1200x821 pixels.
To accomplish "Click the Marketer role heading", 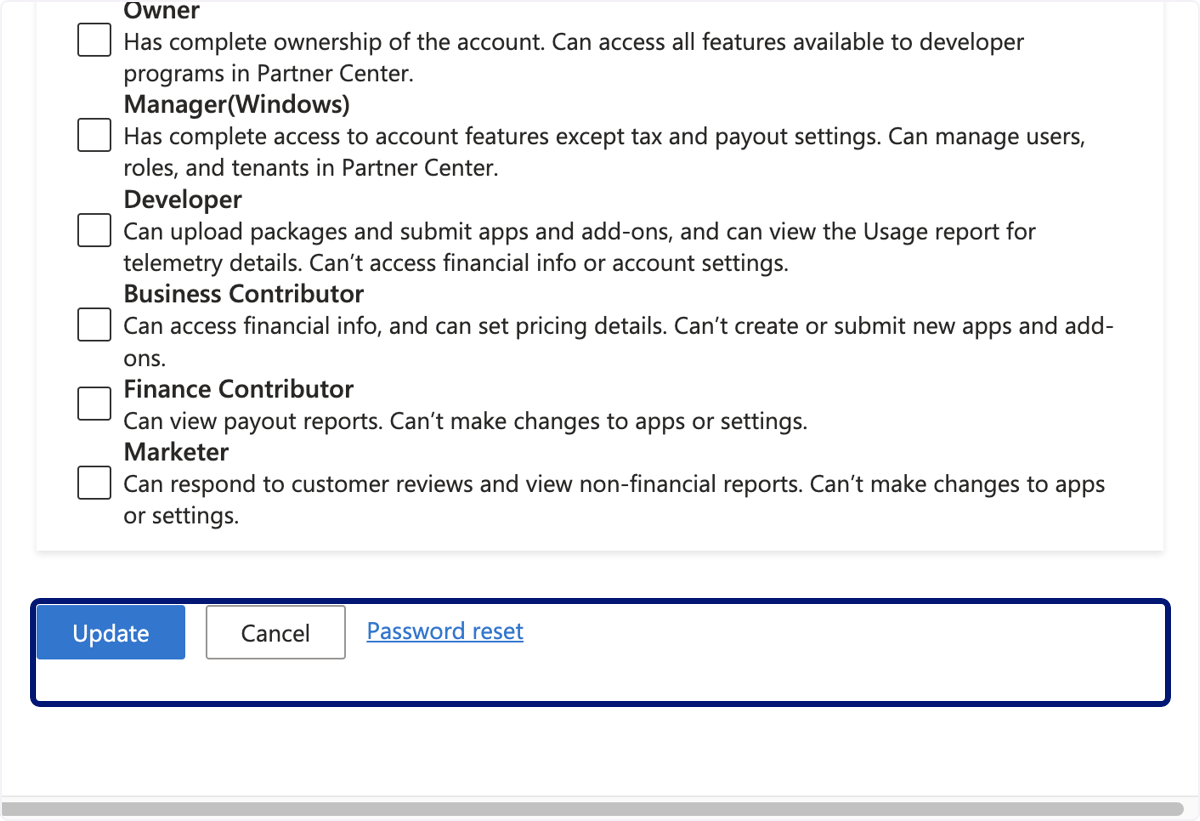I will pos(176,452).
